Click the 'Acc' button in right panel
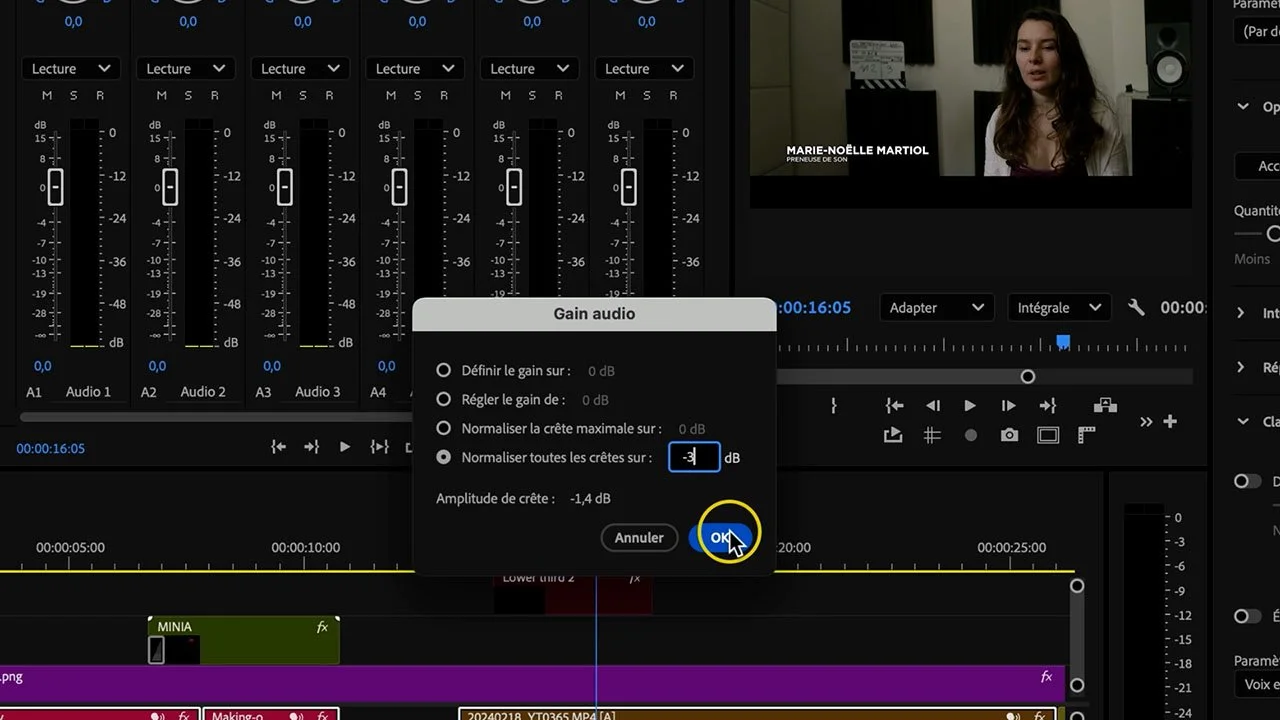The width and height of the screenshot is (1280, 720). point(1257,166)
